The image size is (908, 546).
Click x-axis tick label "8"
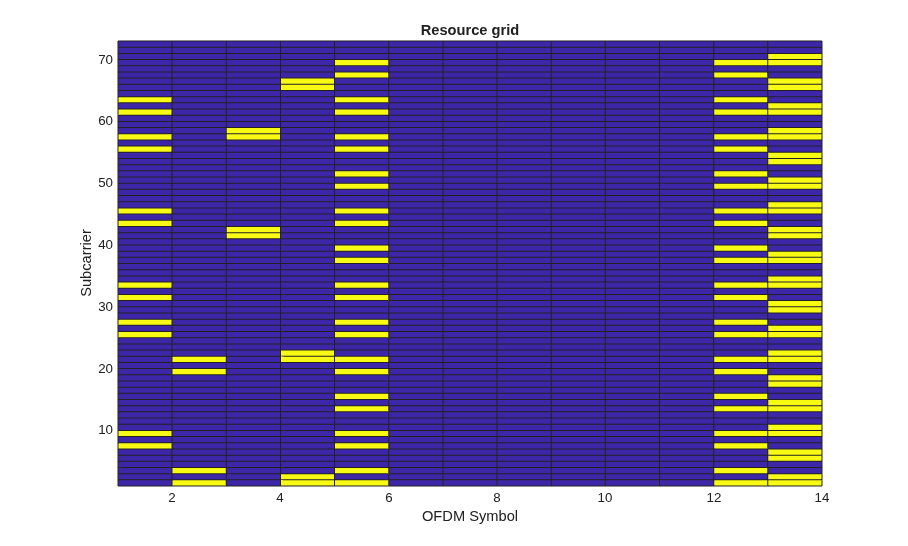(x=497, y=498)
